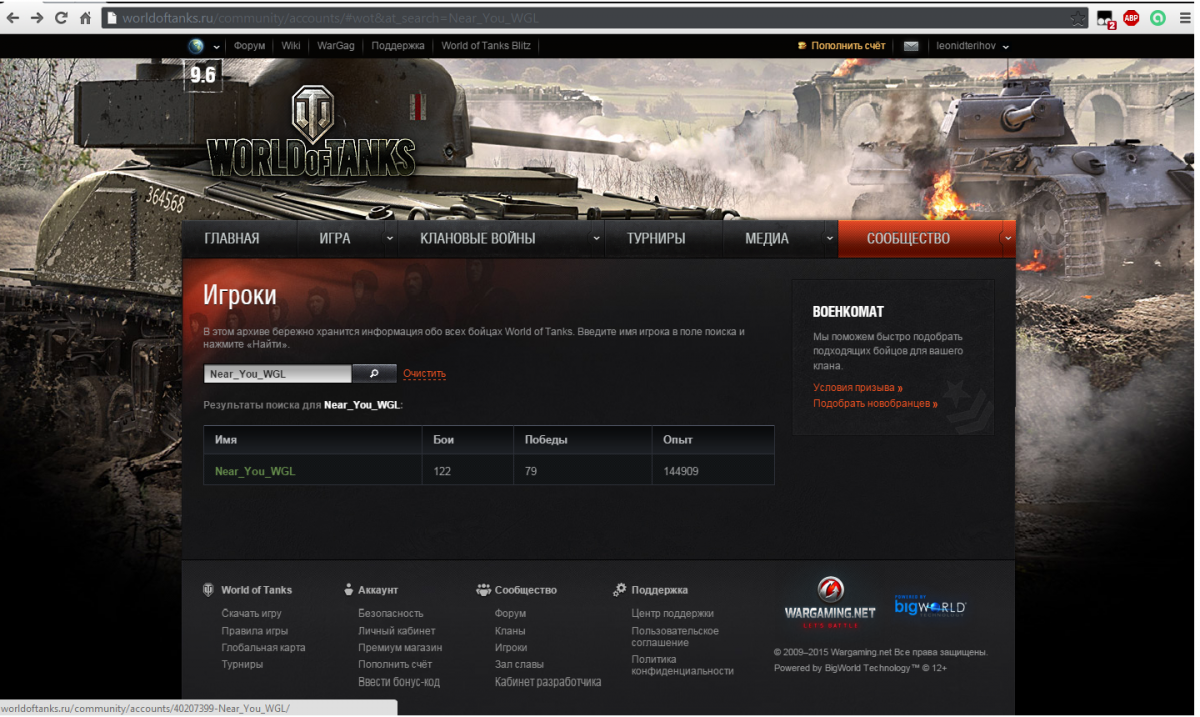Image resolution: width=1200 pixels, height=717 pixels.
Task: Open messages via envelope icon
Action: pyautogui.click(x=911, y=46)
